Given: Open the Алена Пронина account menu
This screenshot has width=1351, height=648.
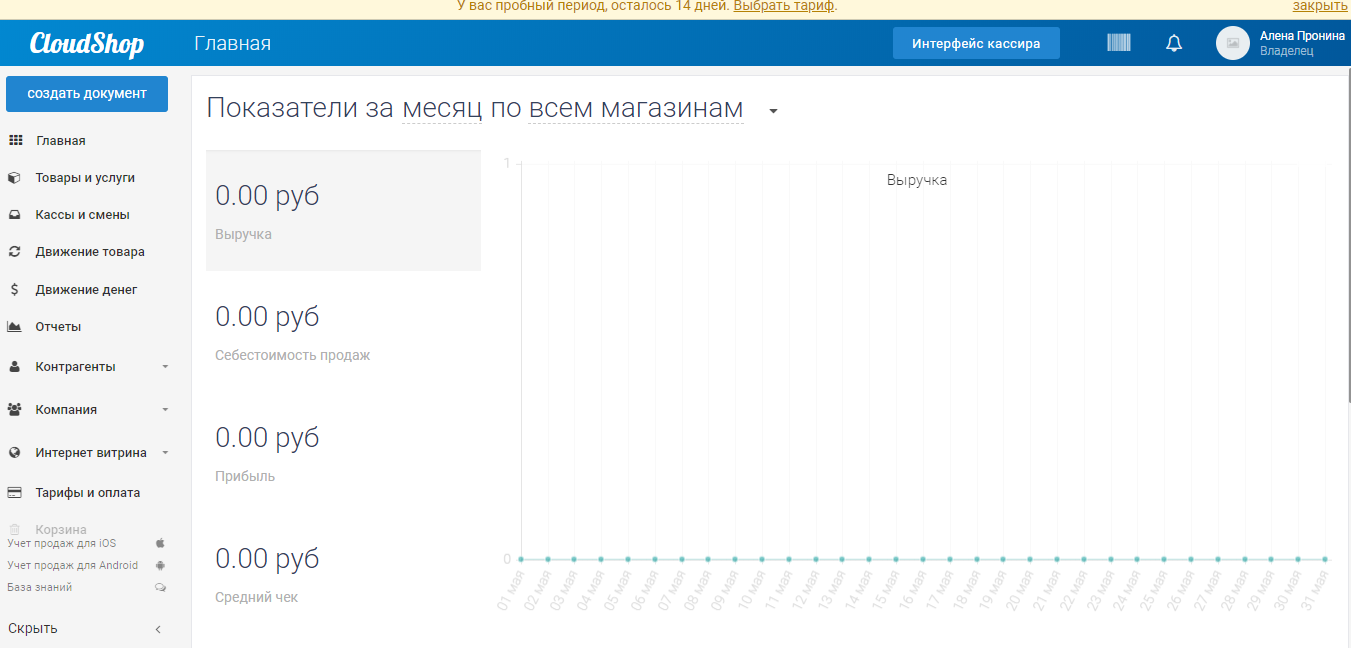Looking at the screenshot, I should pyautogui.click(x=1285, y=42).
